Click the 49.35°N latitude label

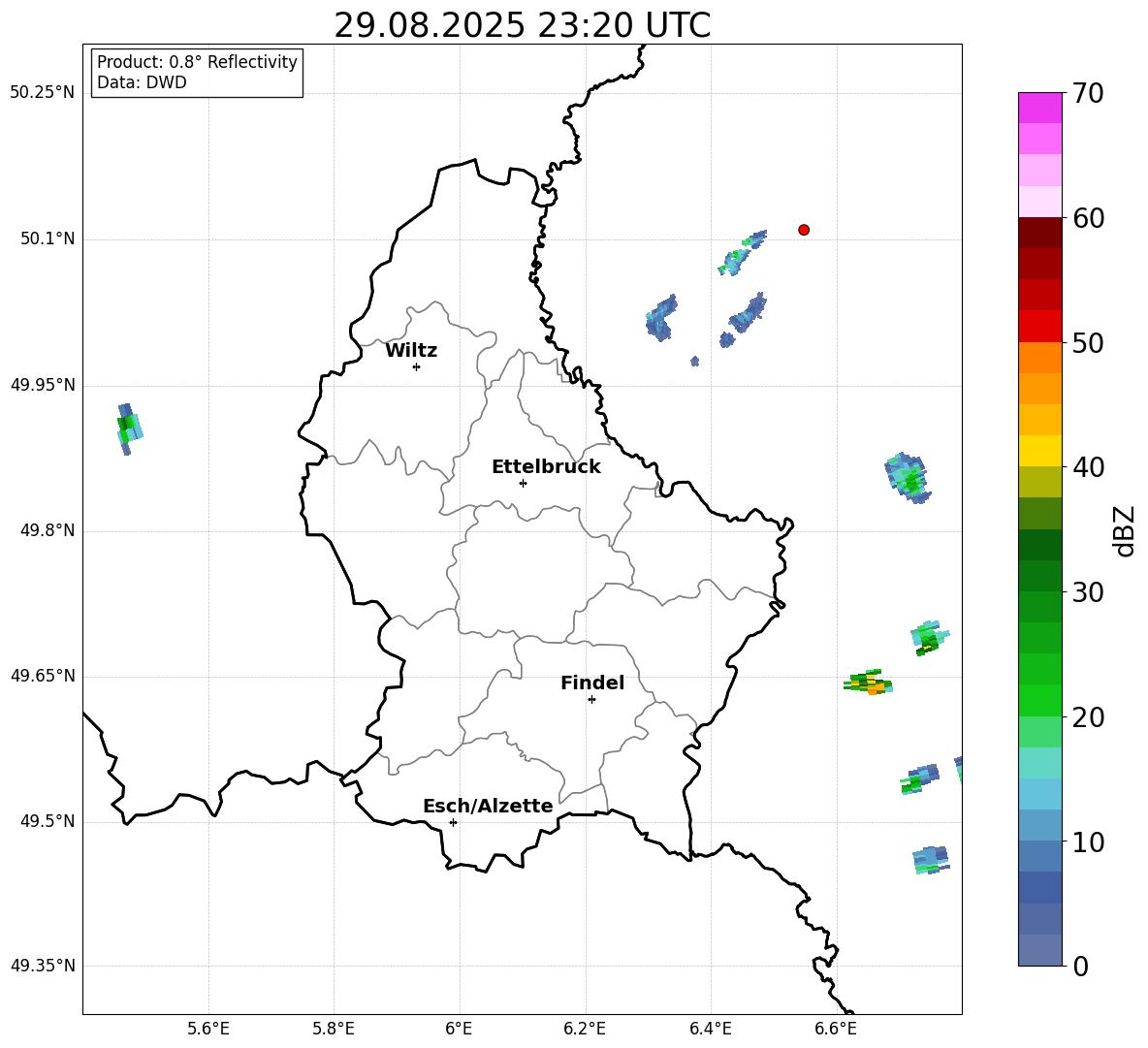click(43, 966)
